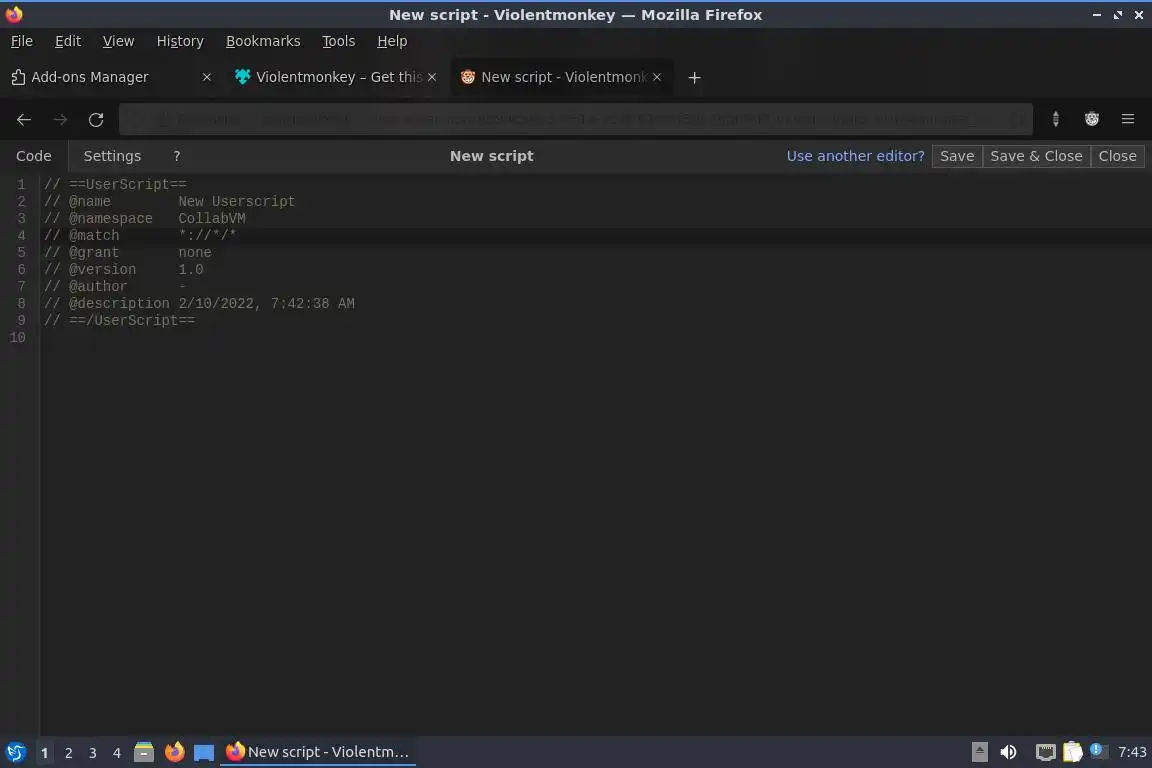Open the Bookmarks menu
The image size is (1152, 768).
click(x=263, y=41)
